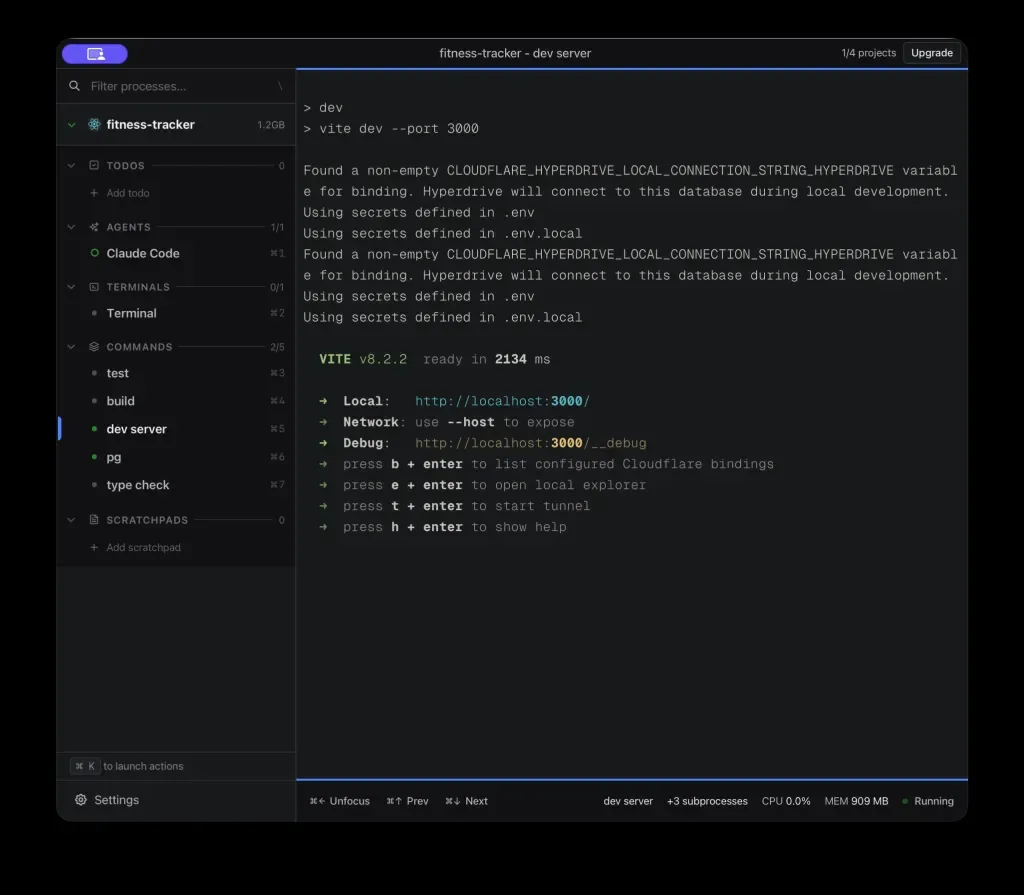The height and width of the screenshot is (895, 1024).
Task: Select the build command
Action: coord(176,400)
